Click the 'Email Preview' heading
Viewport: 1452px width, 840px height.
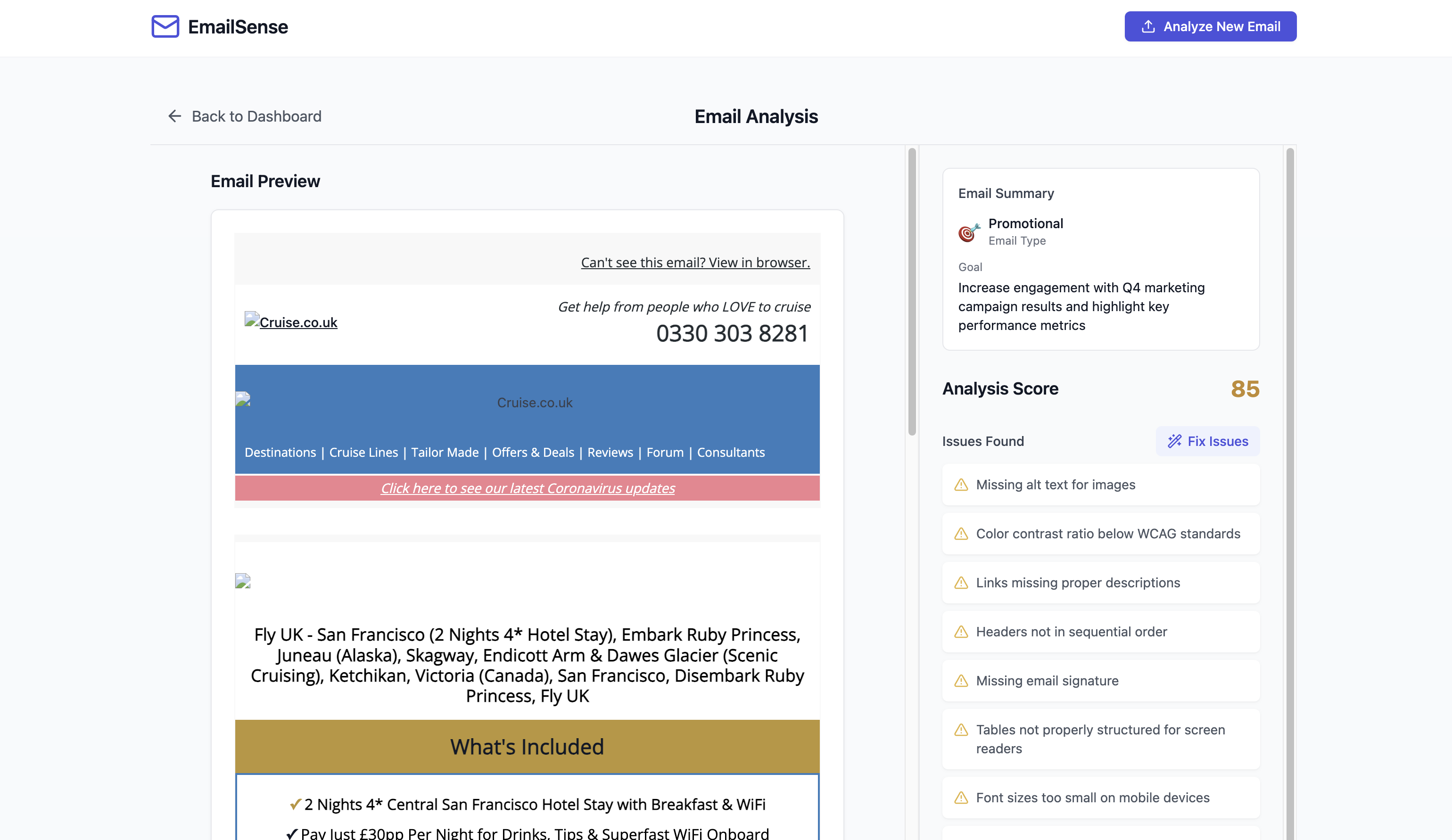[265, 181]
